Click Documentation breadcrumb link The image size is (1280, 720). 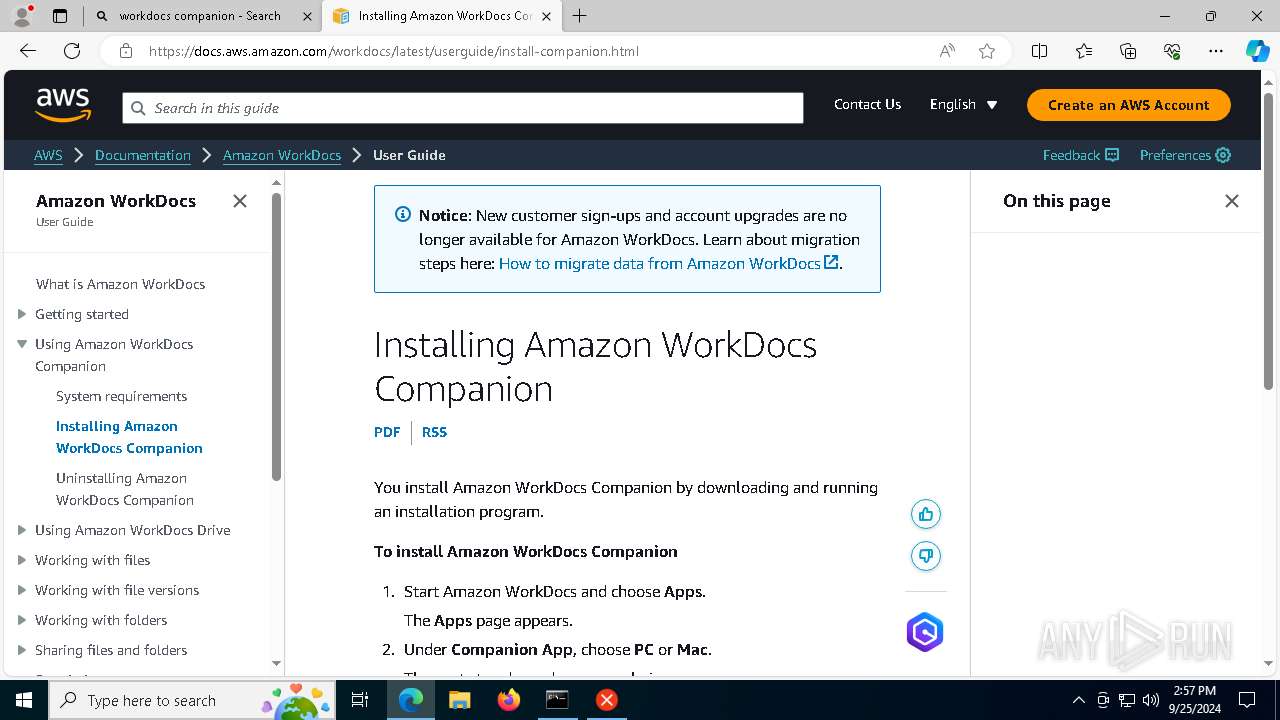(143, 155)
